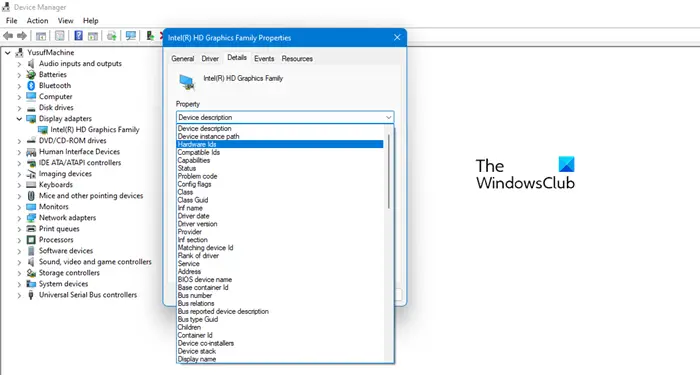Open the Property dropdown arrow

(388, 117)
